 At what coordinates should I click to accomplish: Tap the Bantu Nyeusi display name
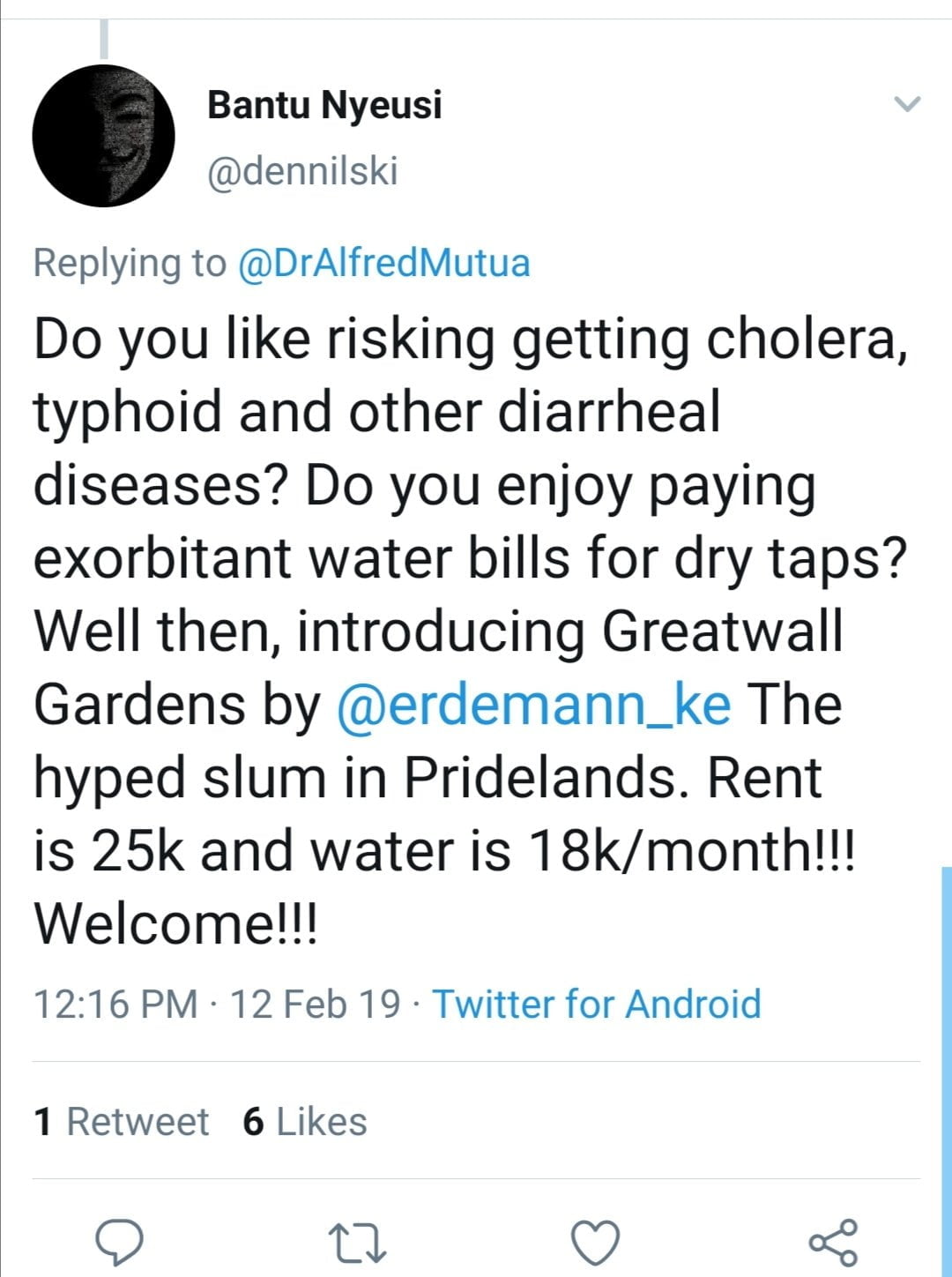tap(324, 105)
